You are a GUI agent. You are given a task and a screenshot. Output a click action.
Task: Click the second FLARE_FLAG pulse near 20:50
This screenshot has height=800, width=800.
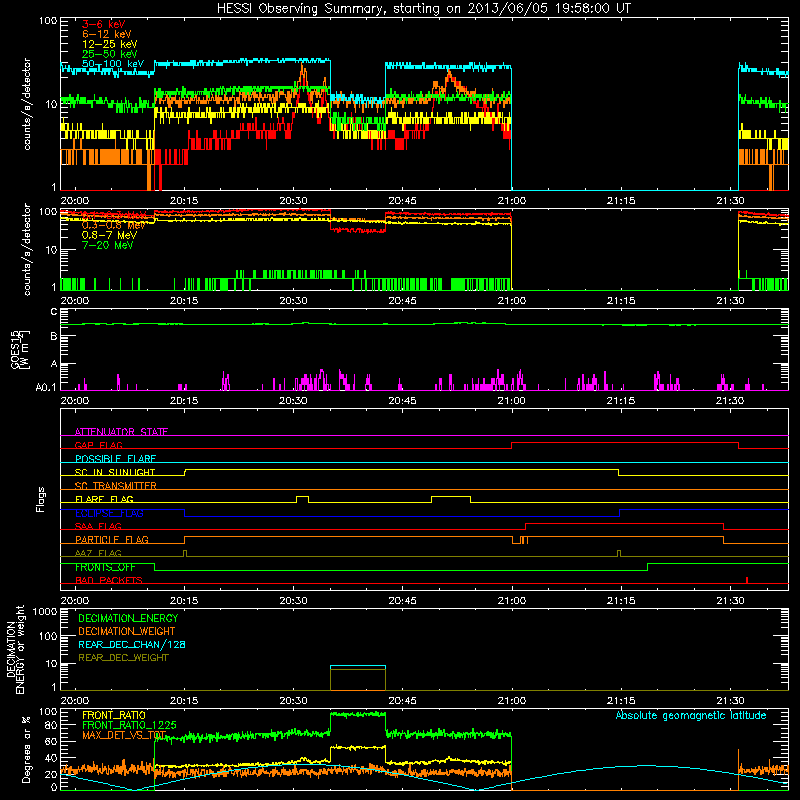[451, 498]
